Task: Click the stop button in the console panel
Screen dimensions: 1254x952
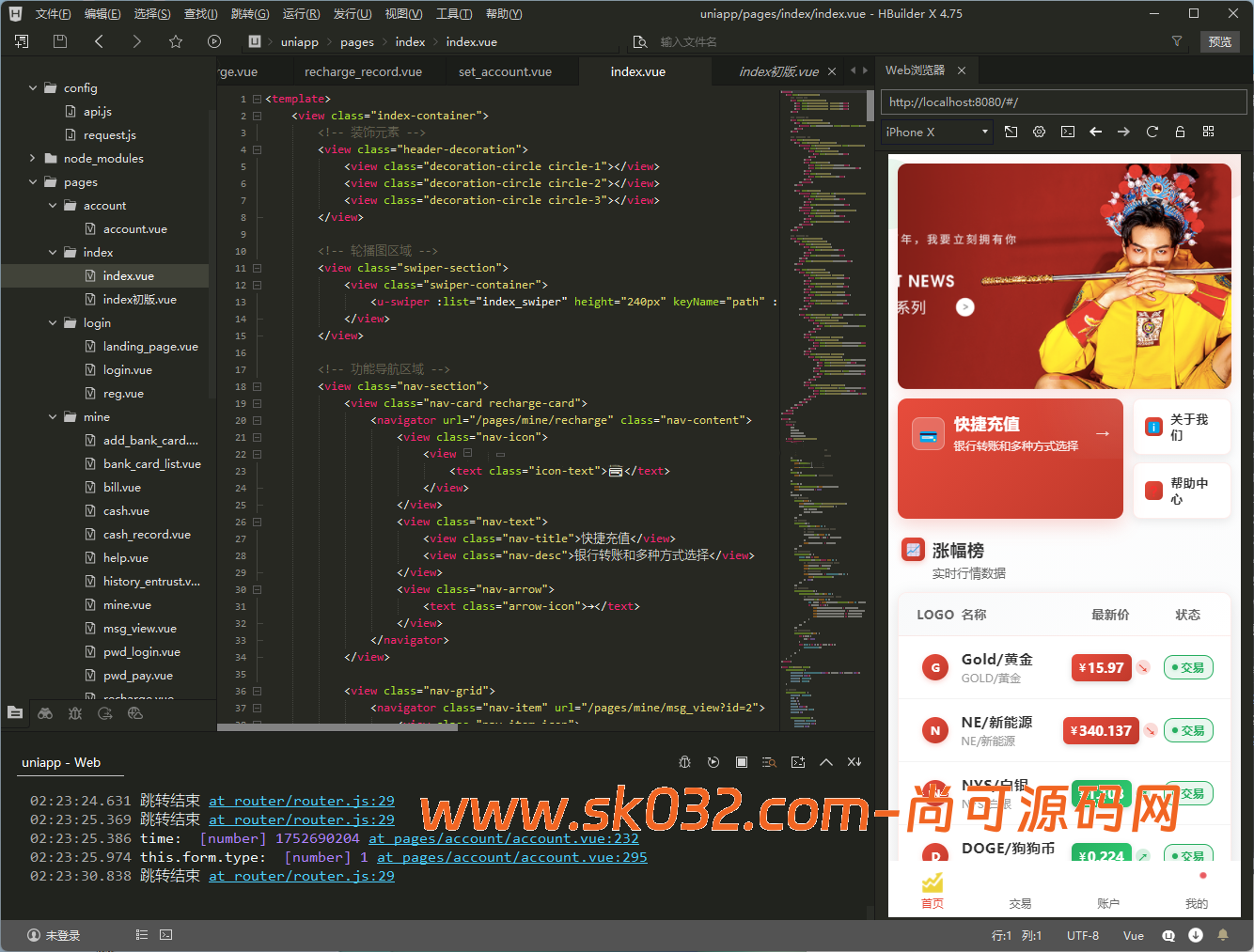Action: pyautogui.click(x=742, y=762)
